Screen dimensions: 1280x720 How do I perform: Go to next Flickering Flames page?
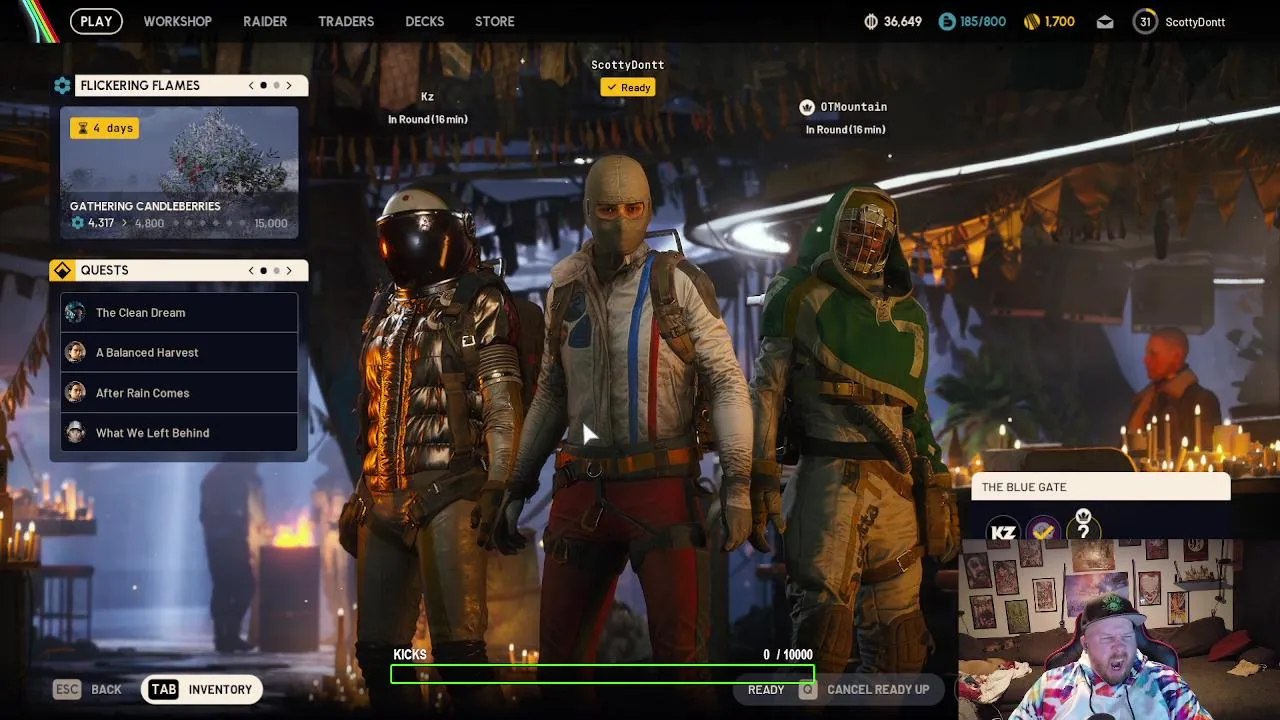[x=289, y=86]
